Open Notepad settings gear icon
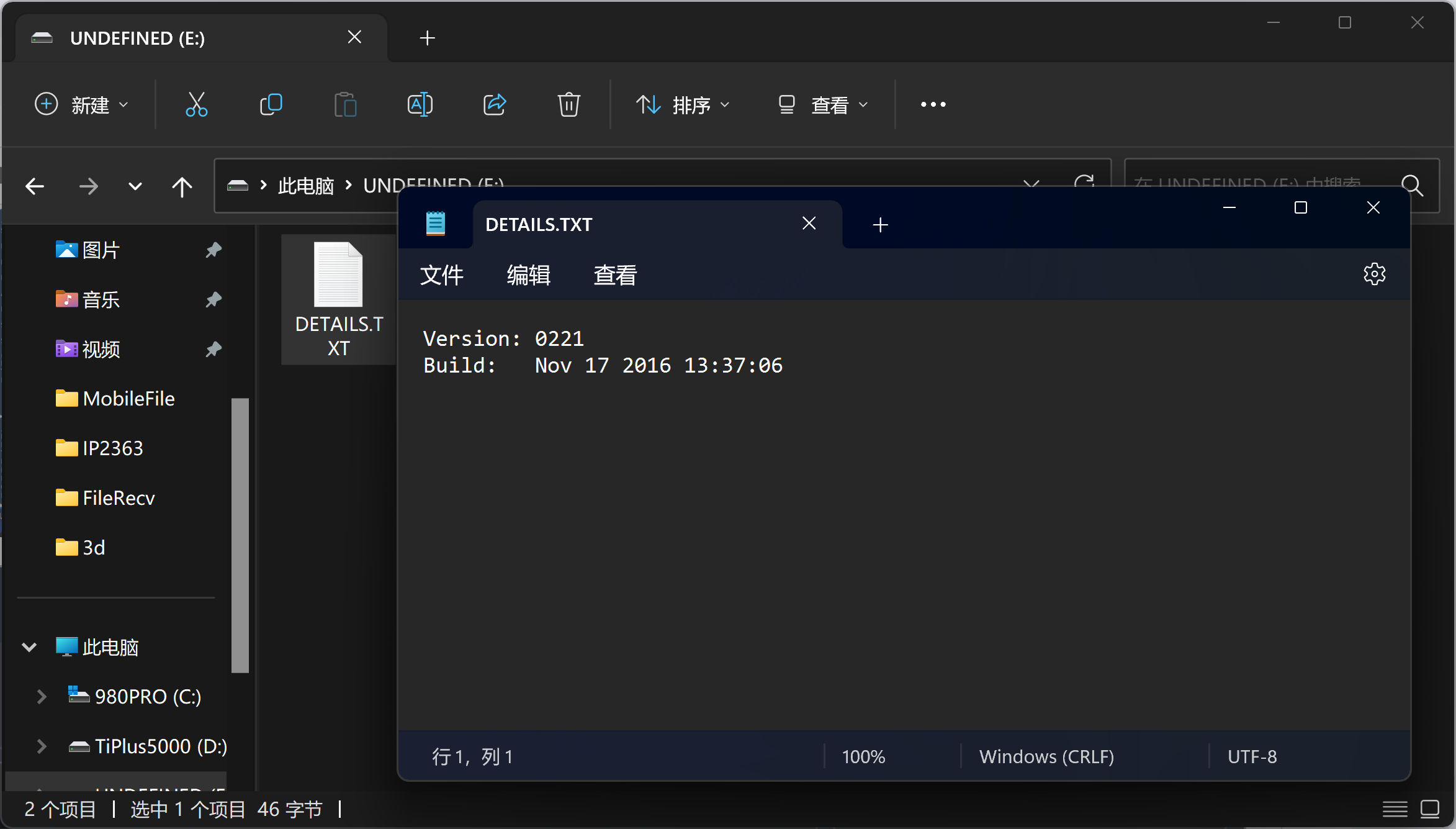The width and height of the screenshot is (1456, 829). 1375,274
